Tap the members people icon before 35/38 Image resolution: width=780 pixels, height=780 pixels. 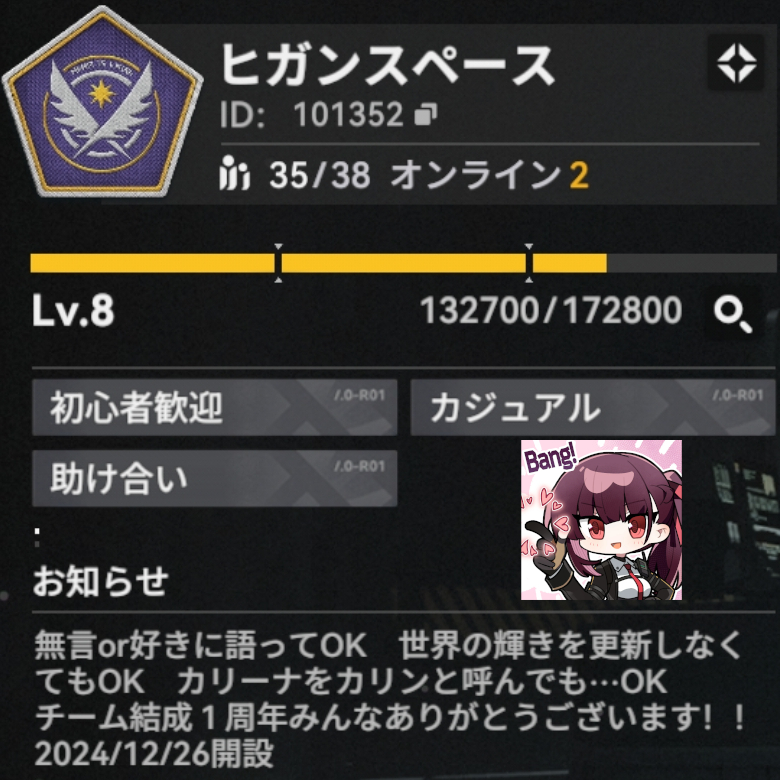233,173
